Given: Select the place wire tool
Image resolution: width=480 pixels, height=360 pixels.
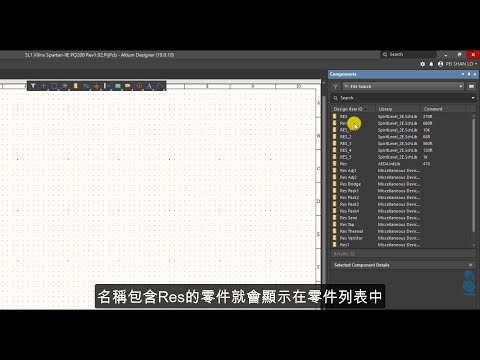Looking at the screenshot, I should click(x=86, y=86).
